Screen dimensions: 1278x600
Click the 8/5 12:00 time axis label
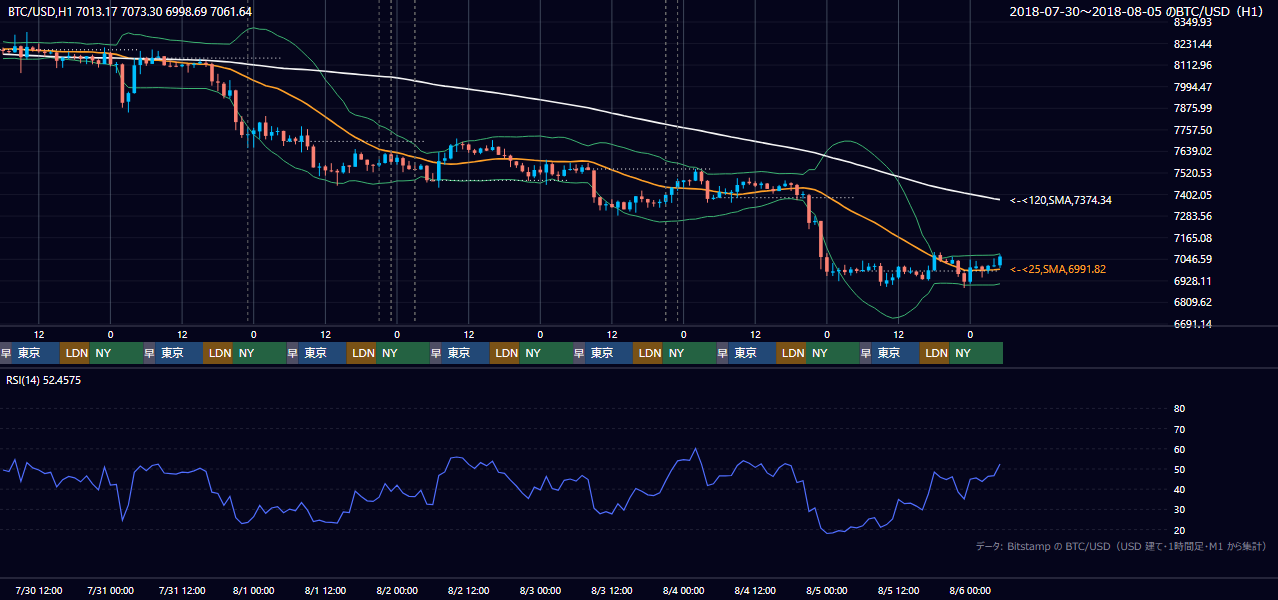coord(898,590)
